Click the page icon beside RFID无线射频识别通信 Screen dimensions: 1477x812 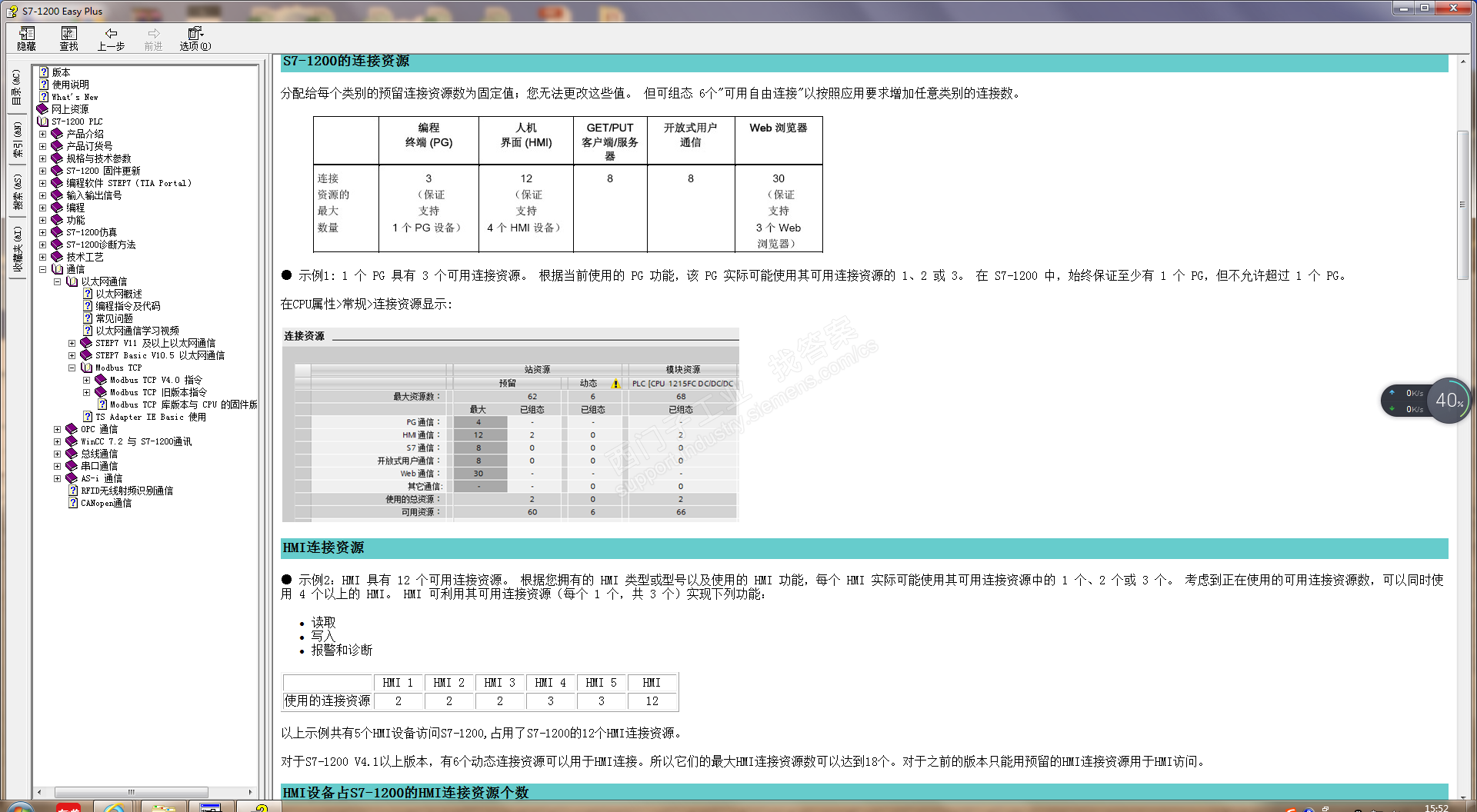click(73, 491)
